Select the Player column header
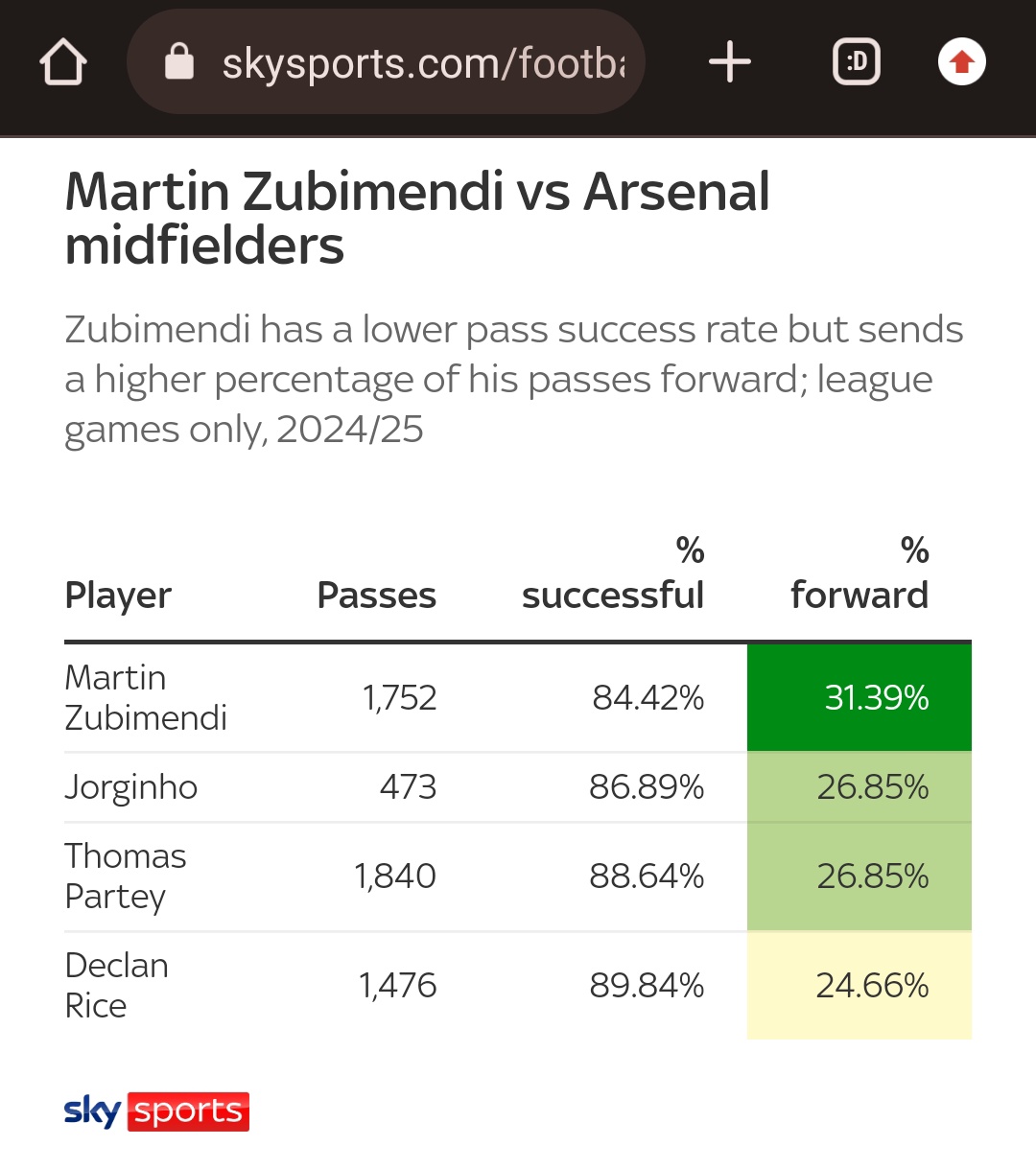The height and width of the screenshot is (1169, 1036). [x=118, y=596]
